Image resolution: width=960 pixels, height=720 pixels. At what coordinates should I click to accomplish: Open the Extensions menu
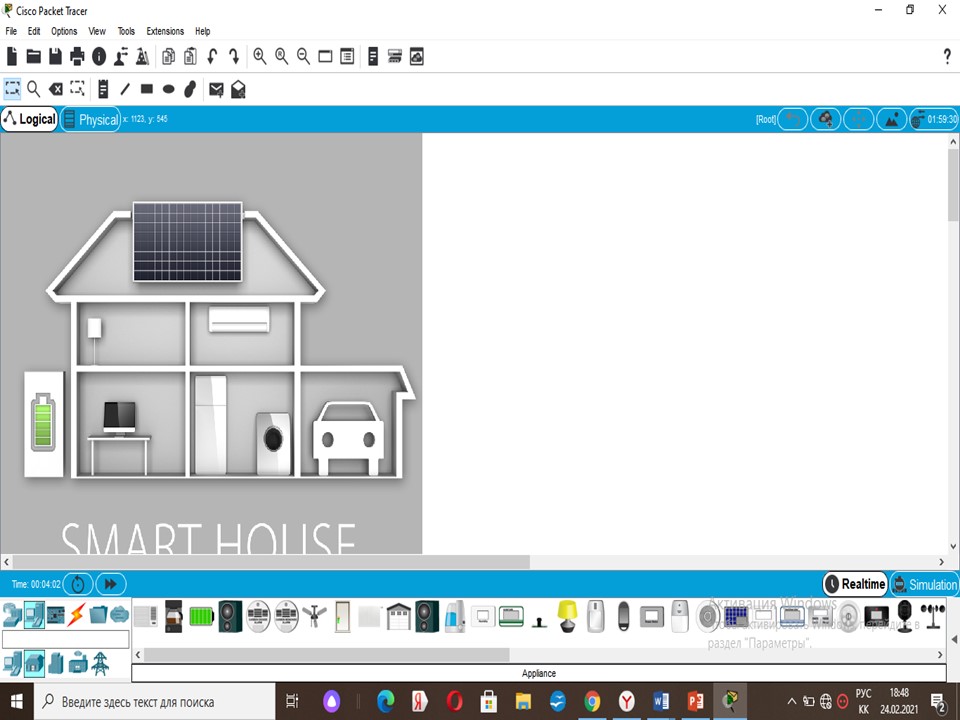click(x=165, y=31)
